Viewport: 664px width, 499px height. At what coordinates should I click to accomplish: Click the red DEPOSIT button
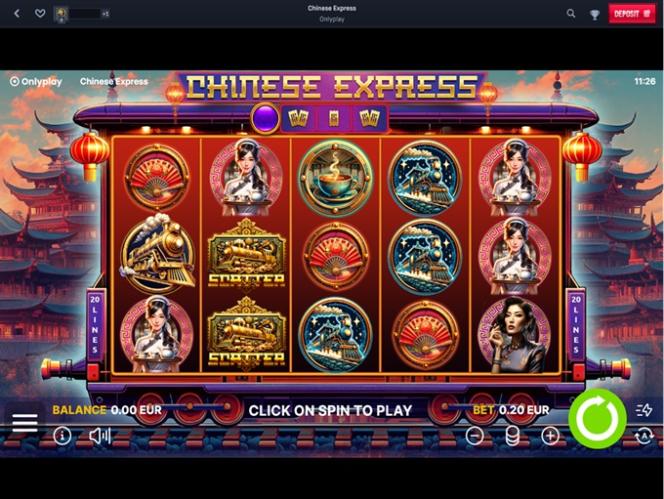point(631,14)
